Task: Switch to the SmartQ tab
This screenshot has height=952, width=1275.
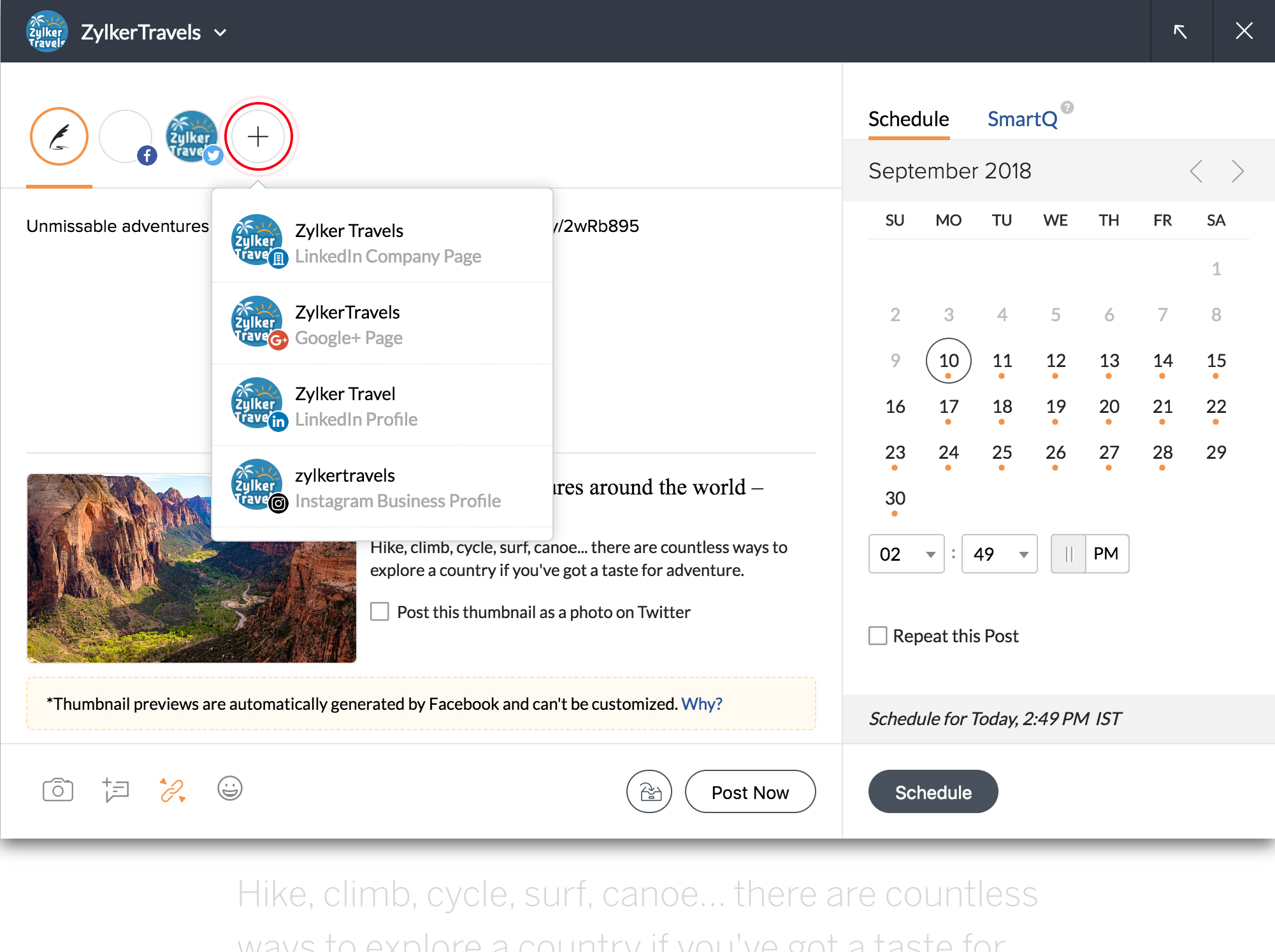Action: point(1022,119)
